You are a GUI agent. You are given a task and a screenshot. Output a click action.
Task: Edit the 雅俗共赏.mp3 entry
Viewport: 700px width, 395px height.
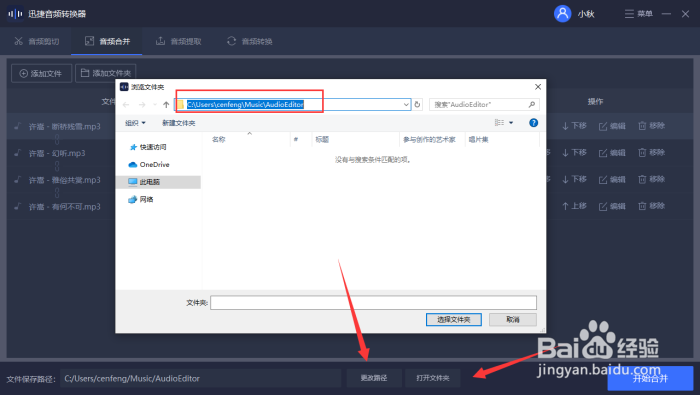click(x=612, y=179)
